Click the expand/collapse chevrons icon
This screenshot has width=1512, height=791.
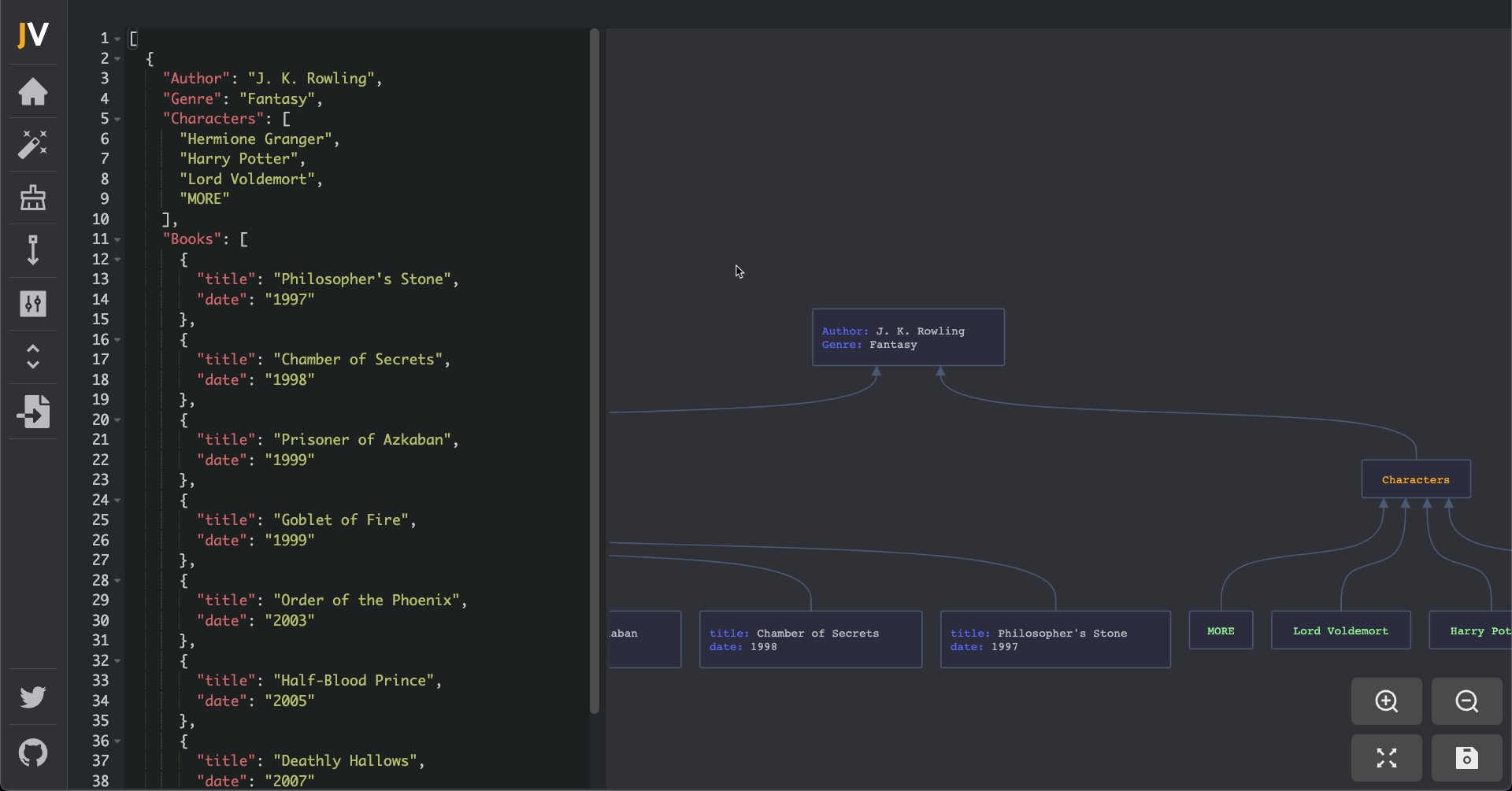click(x=33, y=357)
